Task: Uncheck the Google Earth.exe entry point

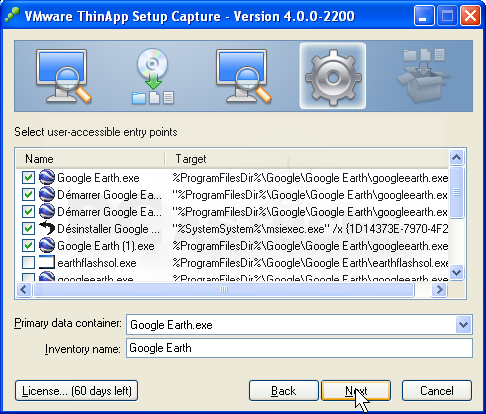Action: [x=28, y=178]
